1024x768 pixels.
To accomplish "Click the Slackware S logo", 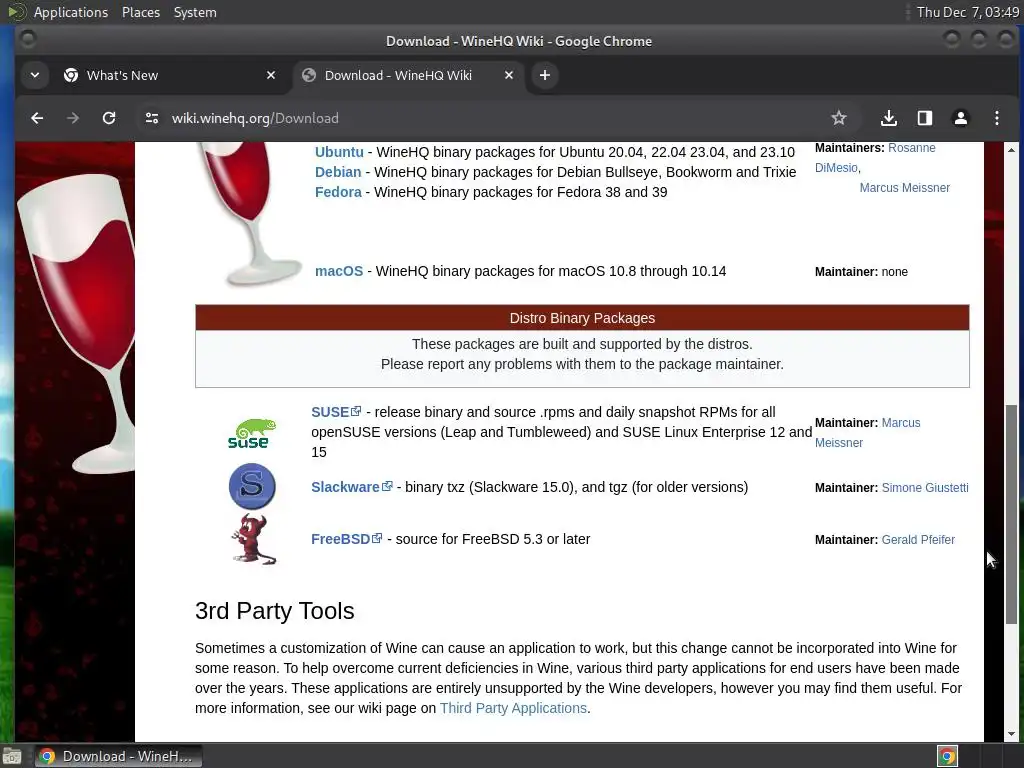I will point(252,487).
